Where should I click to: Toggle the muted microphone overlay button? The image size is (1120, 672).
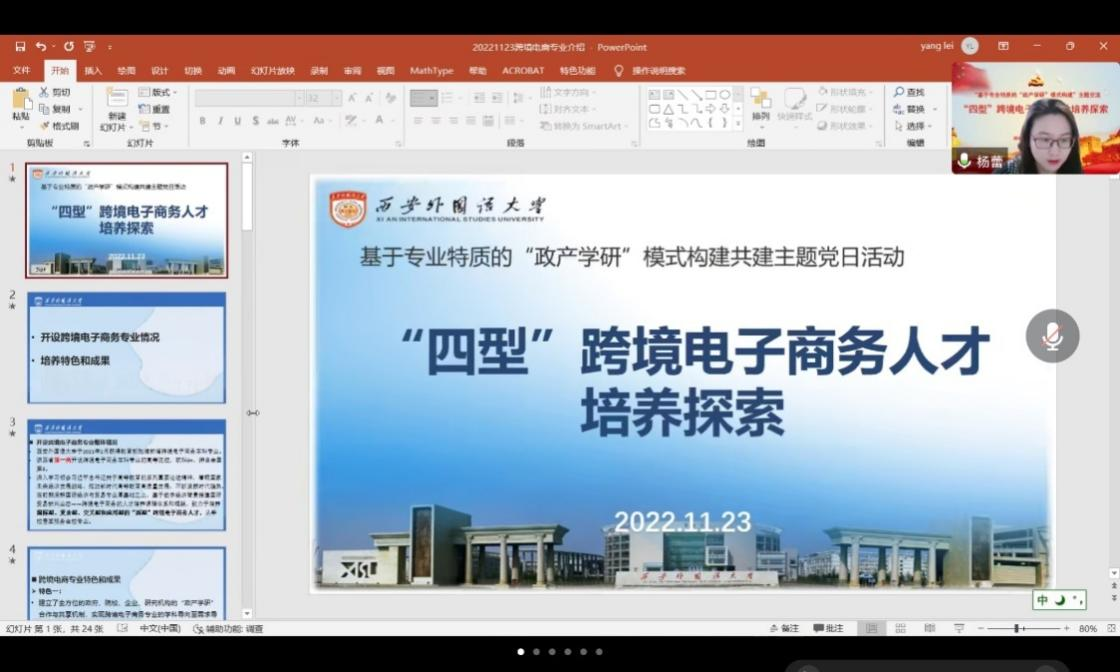click(x=1052, y=336)
